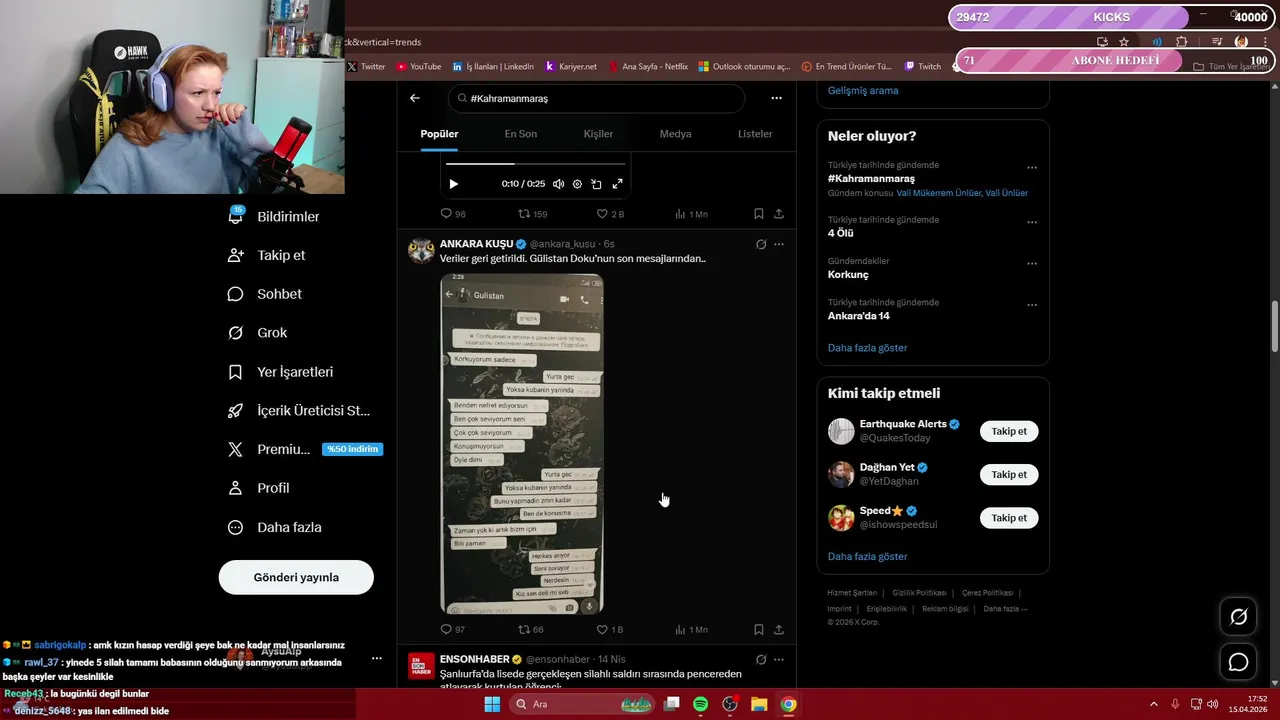This screenshot has height=720, width=1280.
Task: Open Chrome extensions puzzle icon
Action: tap(1182, 42)
